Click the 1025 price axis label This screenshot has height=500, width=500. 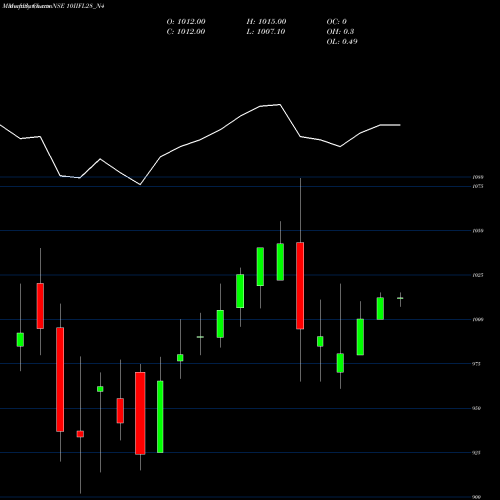[x=478, y=275]
